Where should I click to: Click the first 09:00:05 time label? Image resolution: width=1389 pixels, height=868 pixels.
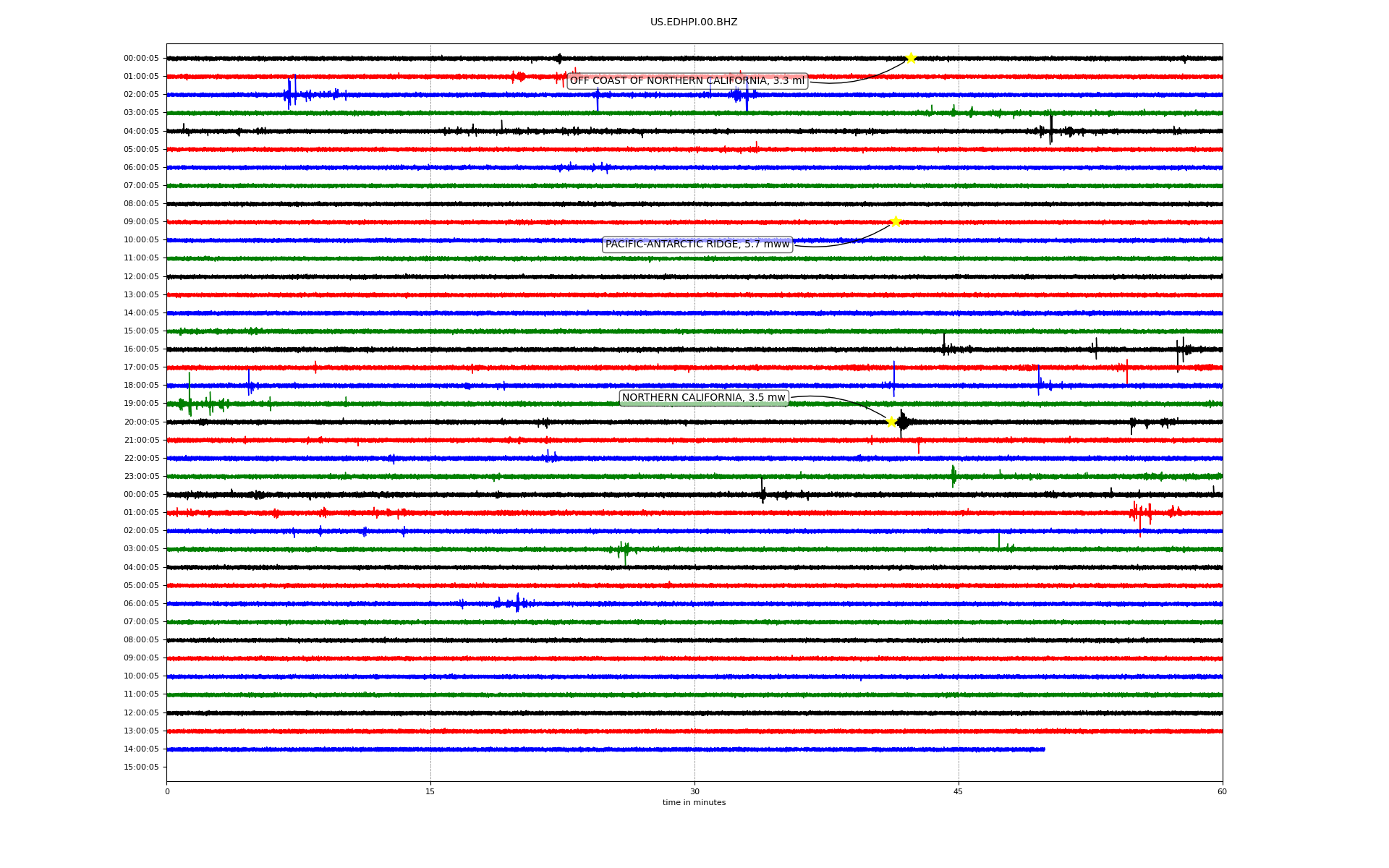141,221
